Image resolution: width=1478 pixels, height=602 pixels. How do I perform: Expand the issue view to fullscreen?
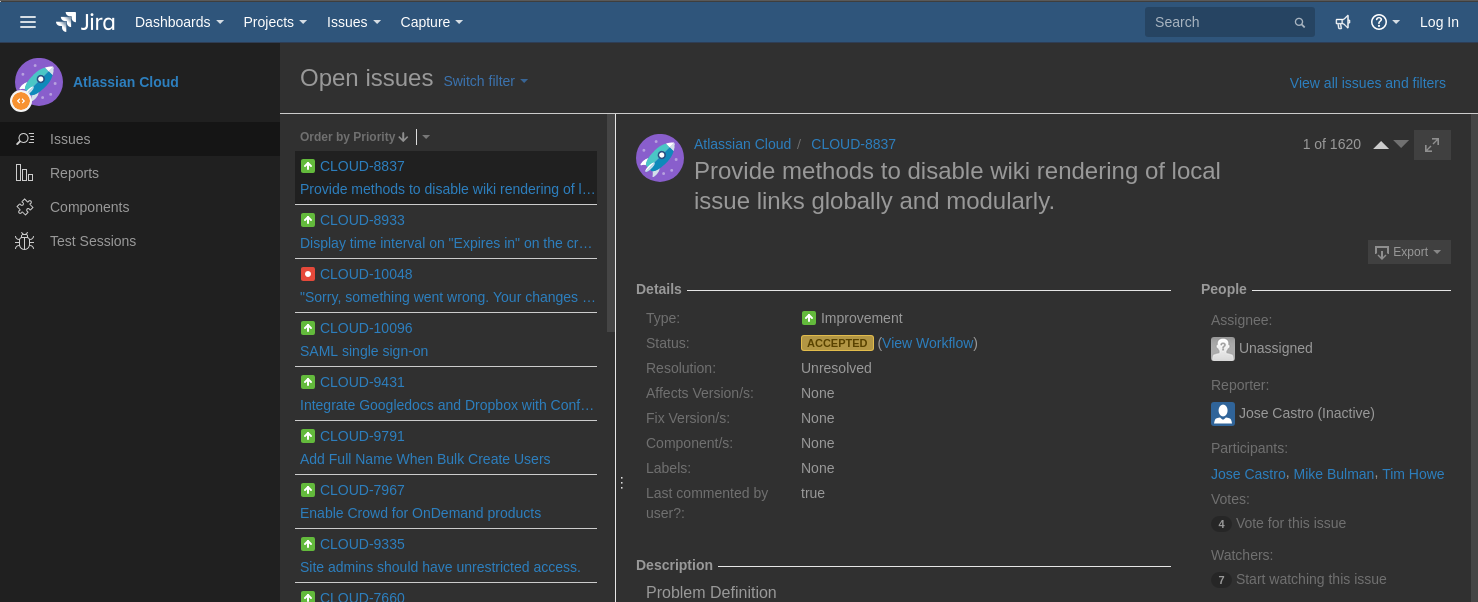pyautogui.click(x=1432, y=144)
